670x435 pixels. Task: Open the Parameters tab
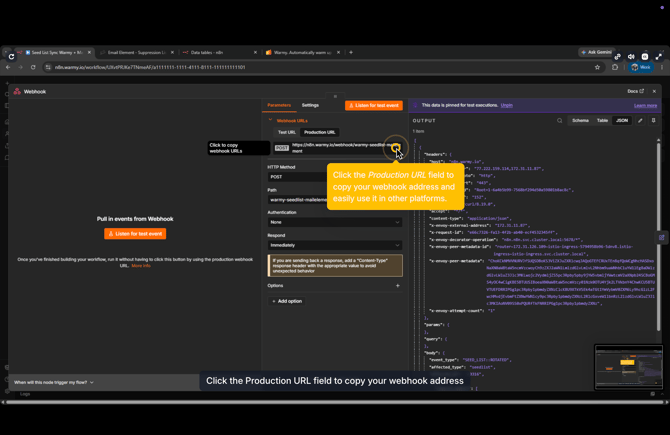[x=279, y=105]
